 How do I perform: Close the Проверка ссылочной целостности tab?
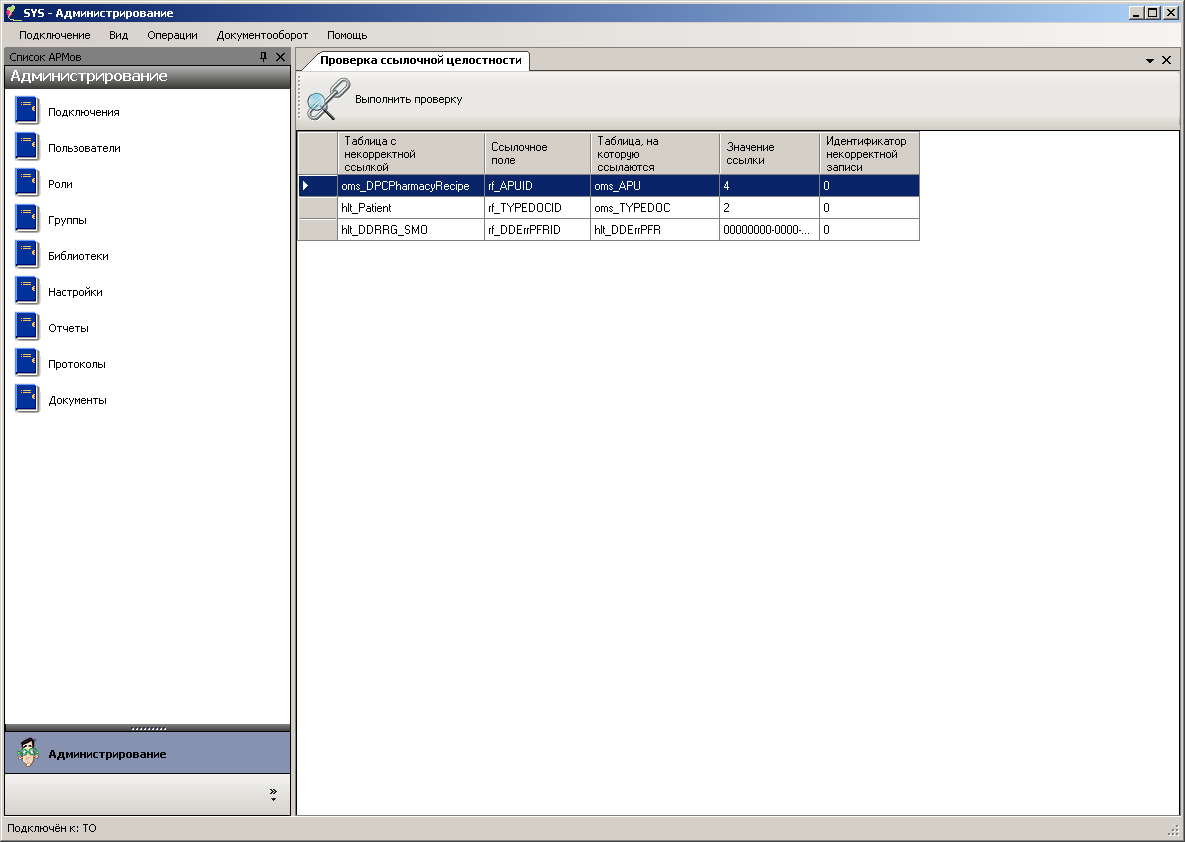(1167, 60)
